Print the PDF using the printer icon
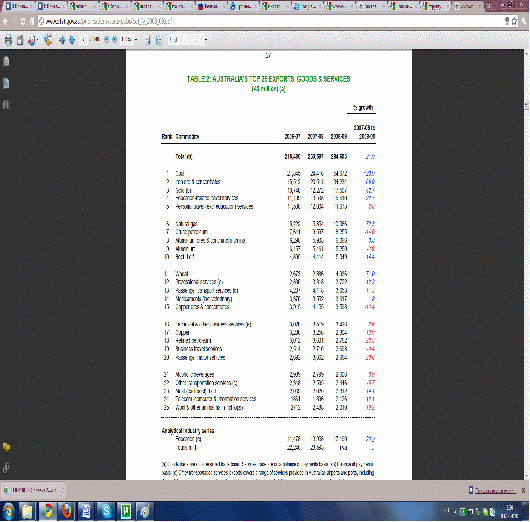The width and height of the screenshot is (530, 522). (x=8, y=40)
